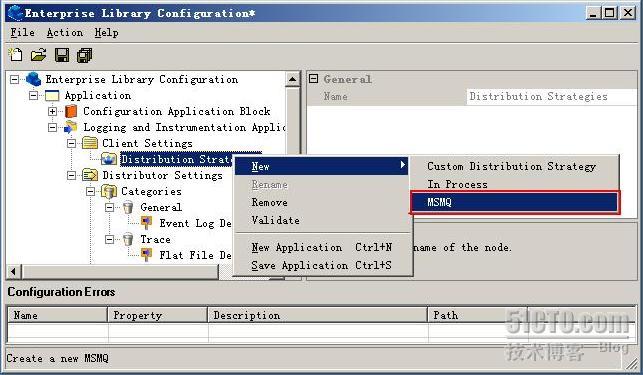The width and height of the screenshot is (643, 375).
Task: Click the tree scroll up arrow
Action: (292, 79)
